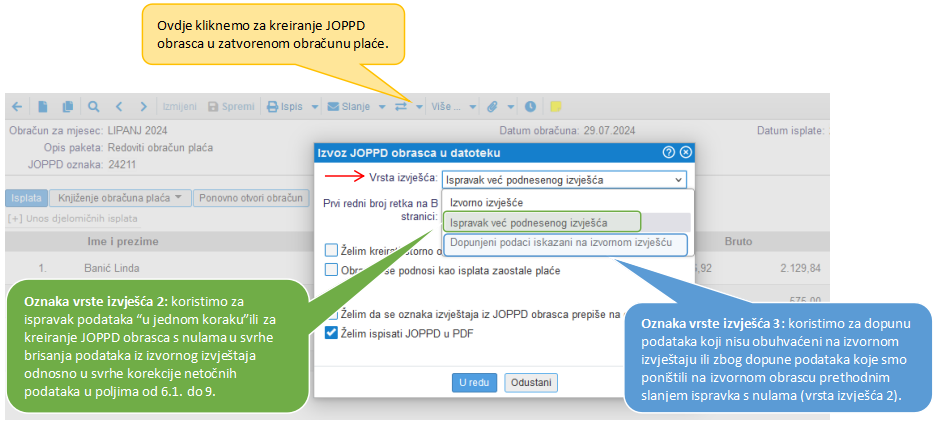Click the Bruto column header
The height and width of the screenshot is (426, 935).
tap(738, 242)
